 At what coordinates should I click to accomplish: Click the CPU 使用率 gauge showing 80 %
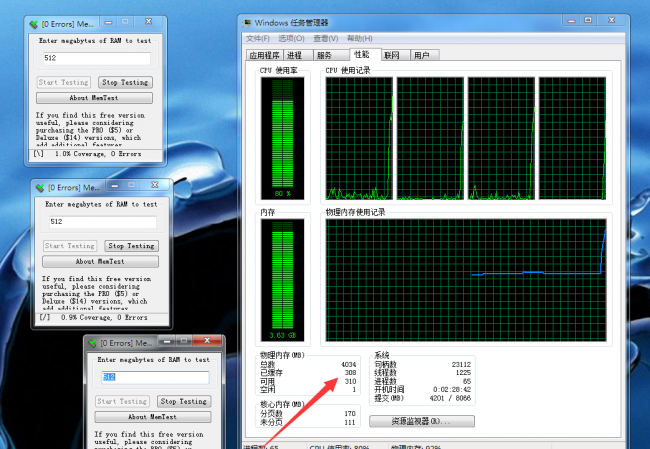click(282, 138)
